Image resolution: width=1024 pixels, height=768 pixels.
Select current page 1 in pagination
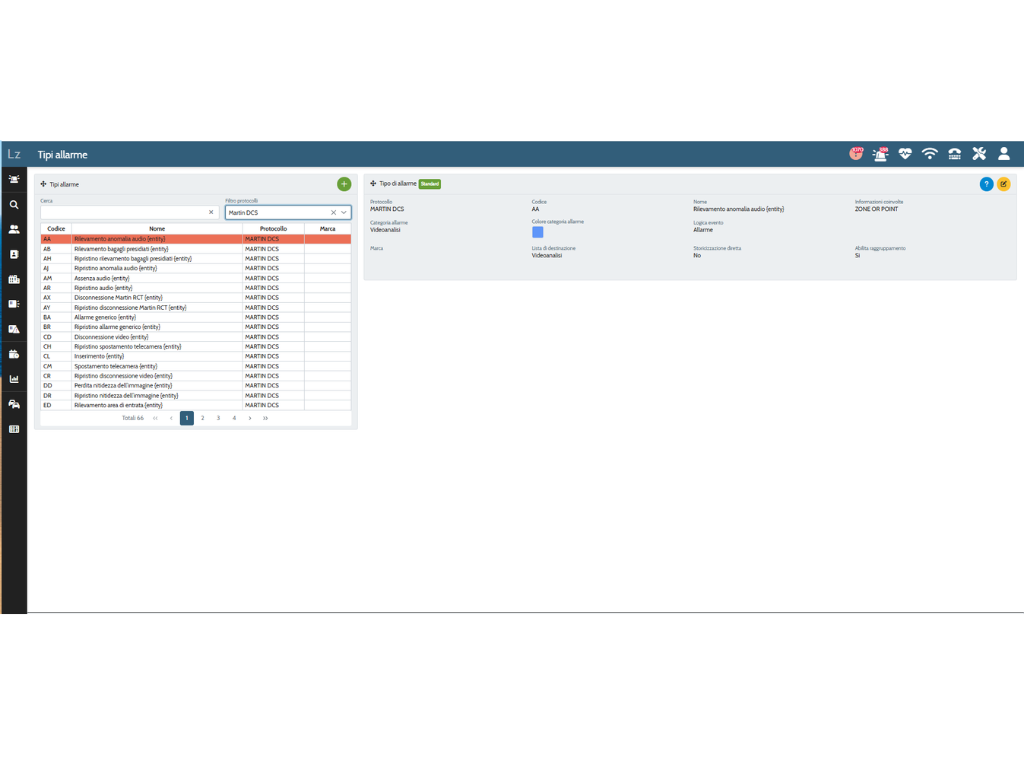click(187, 418)
